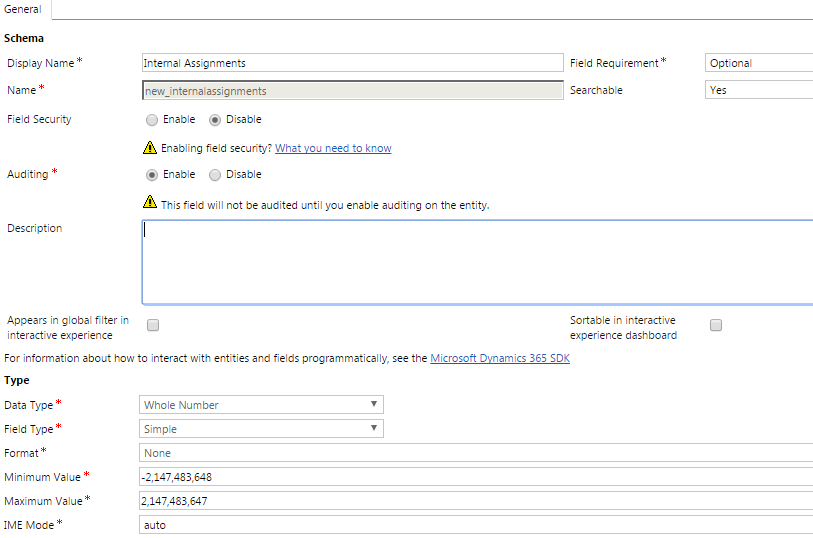Choose Disable for Auditing
Viewport: 813px width, 538px height.
point(215,175)
